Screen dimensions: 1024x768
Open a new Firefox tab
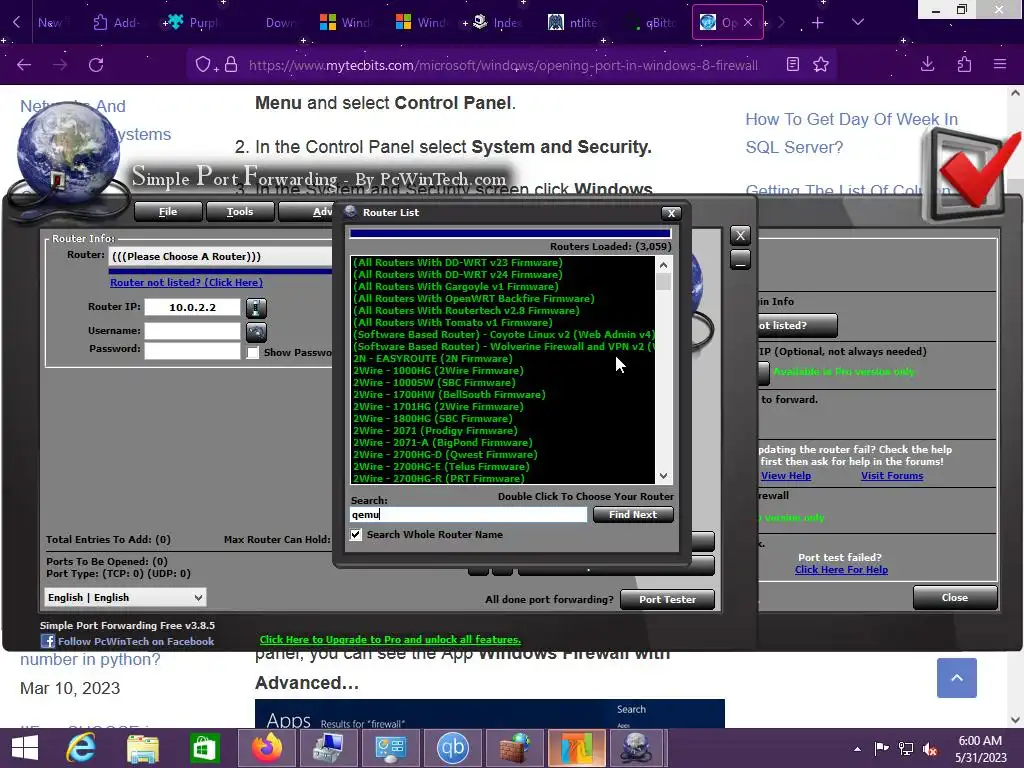pos(818,23)
